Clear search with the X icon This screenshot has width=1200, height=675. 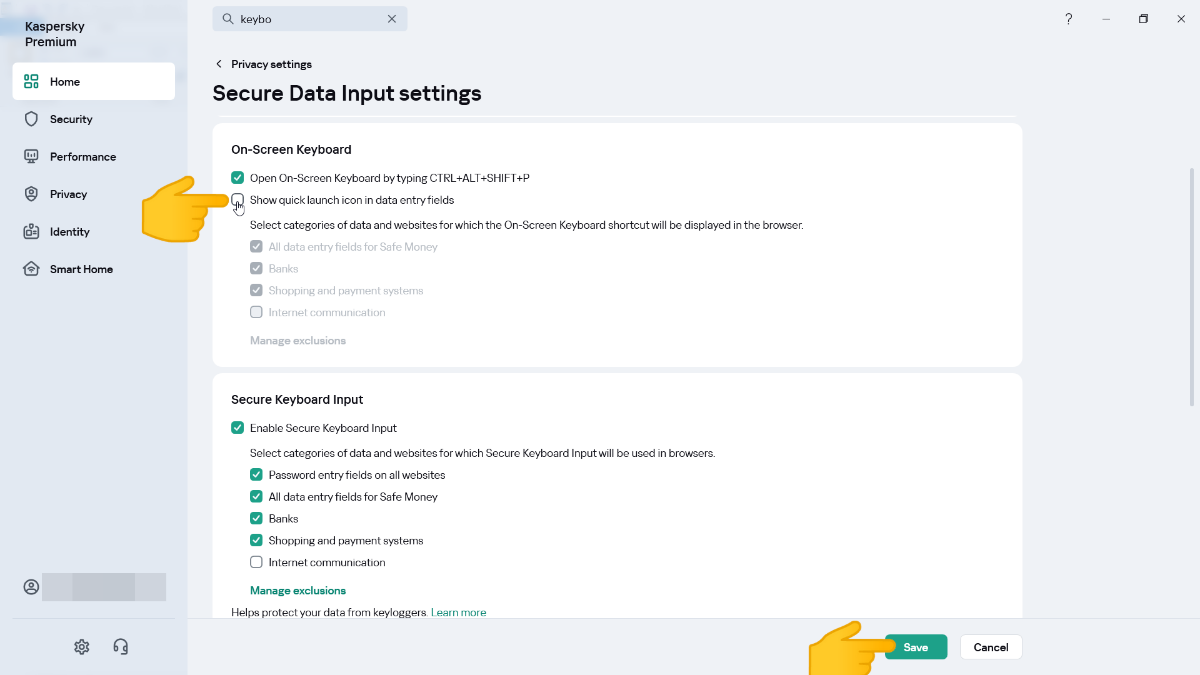[392, 19]
